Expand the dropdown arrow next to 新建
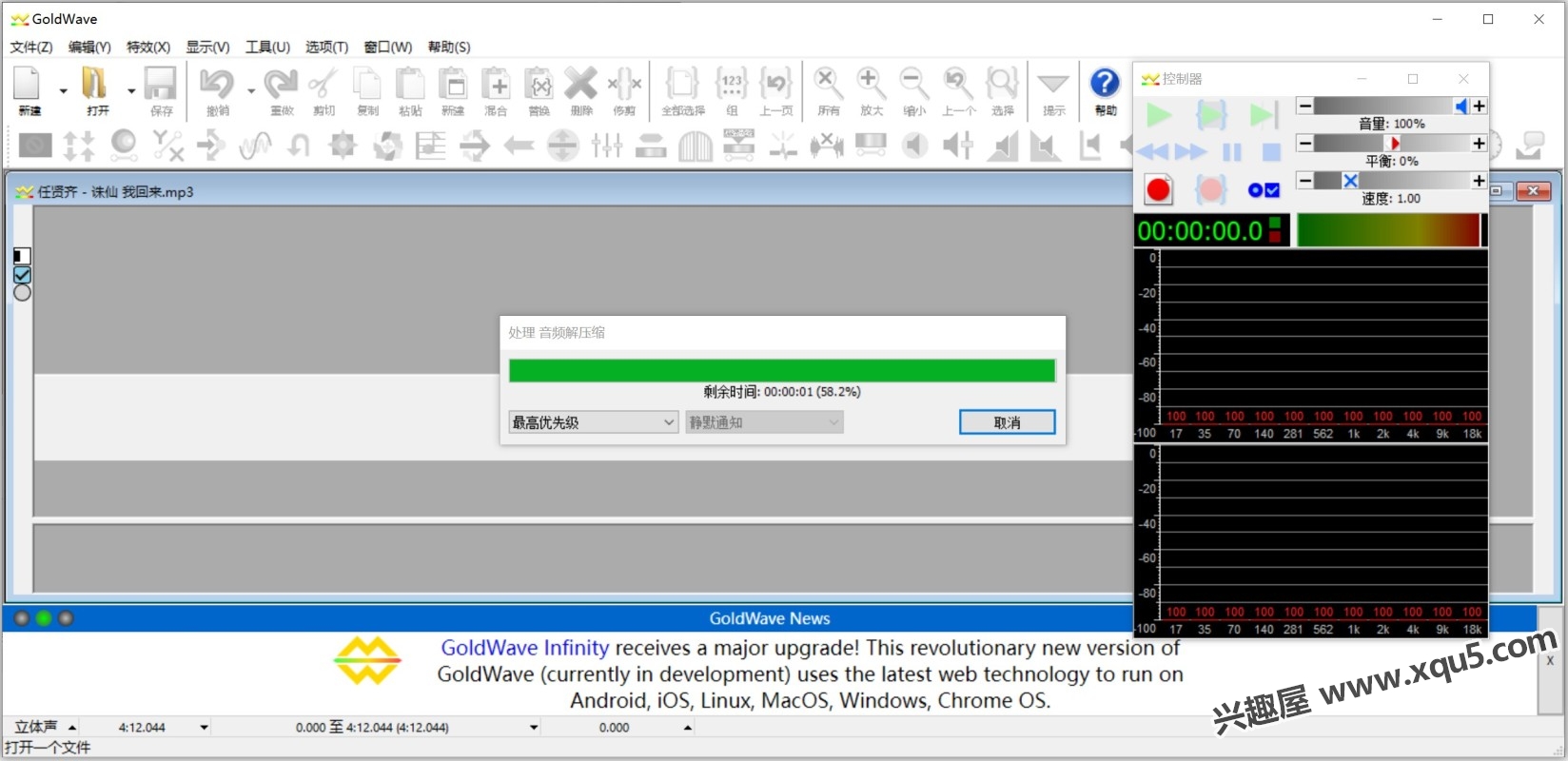The image size is (1568, 761). 64,91
